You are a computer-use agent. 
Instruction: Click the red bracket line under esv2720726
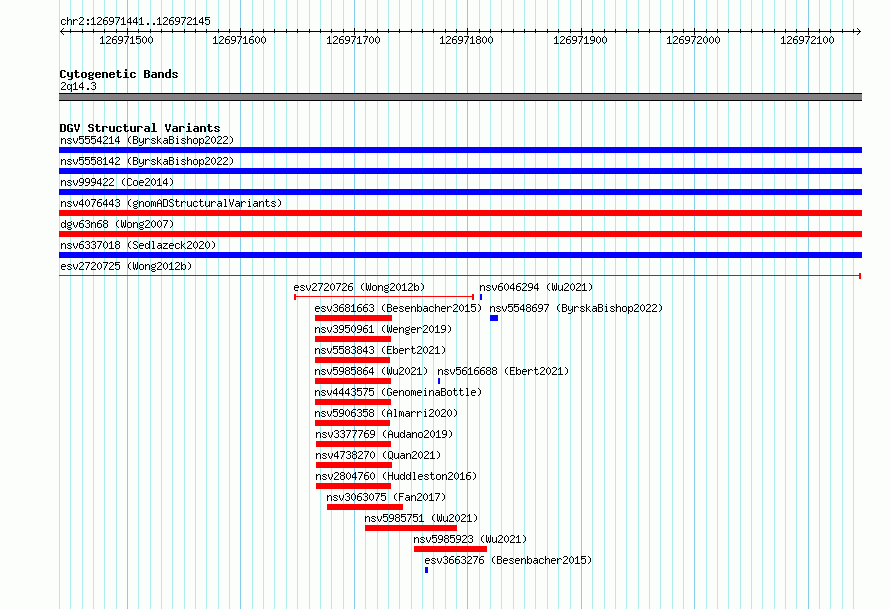[x=384, y=297]
